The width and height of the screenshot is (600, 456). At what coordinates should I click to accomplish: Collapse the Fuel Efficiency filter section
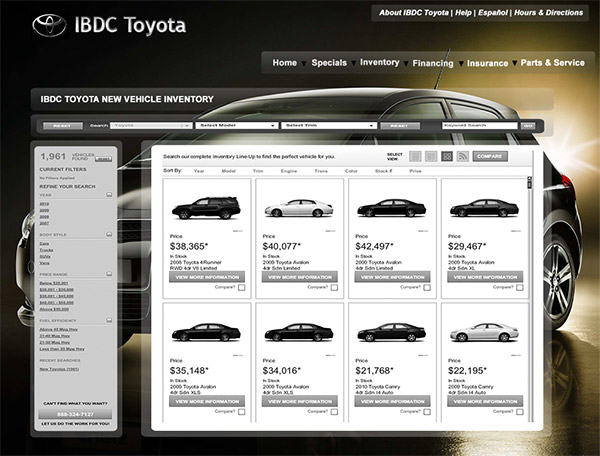109,320
